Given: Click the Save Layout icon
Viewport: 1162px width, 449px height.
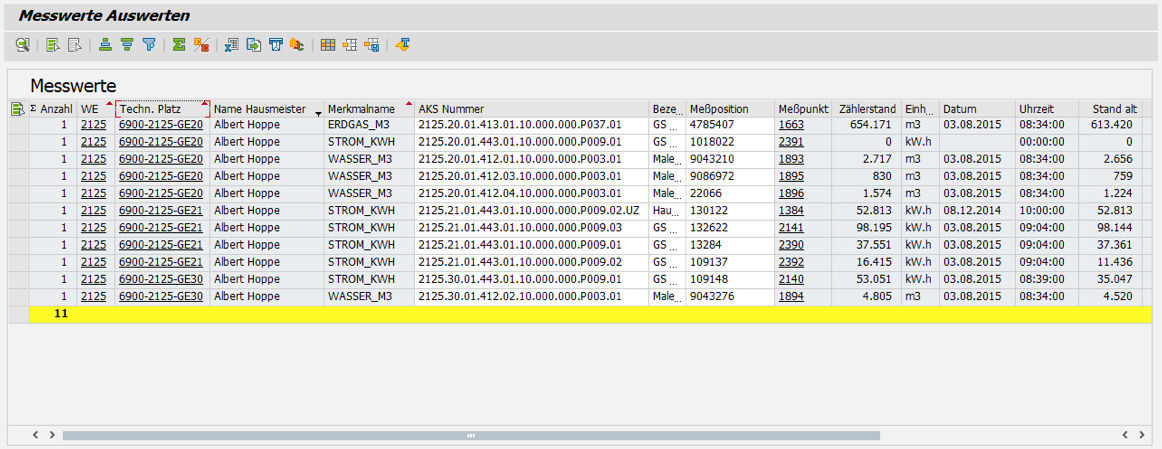Looking at the screenshot, I should 371,45.
